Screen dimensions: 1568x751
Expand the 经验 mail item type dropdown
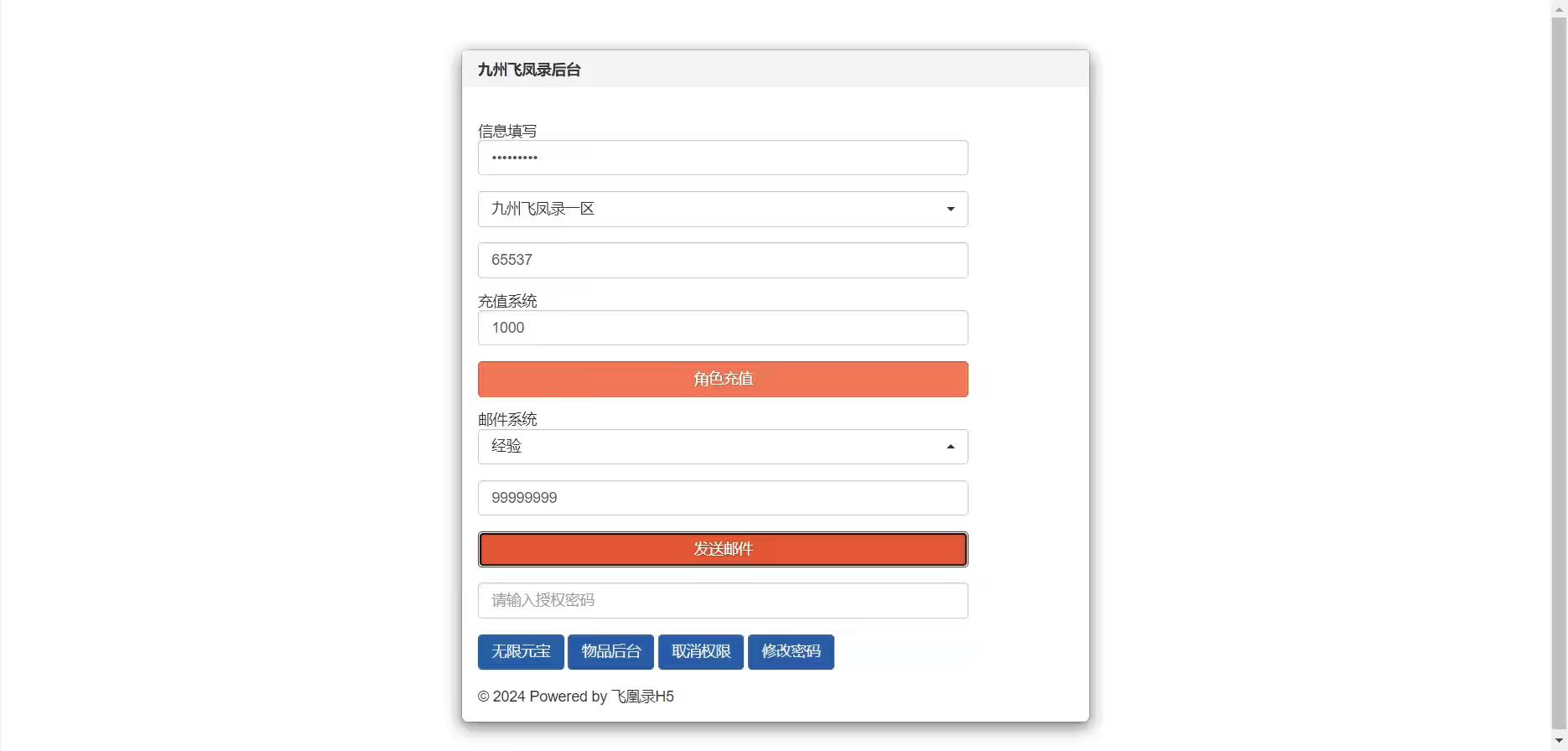click(722, 446)
